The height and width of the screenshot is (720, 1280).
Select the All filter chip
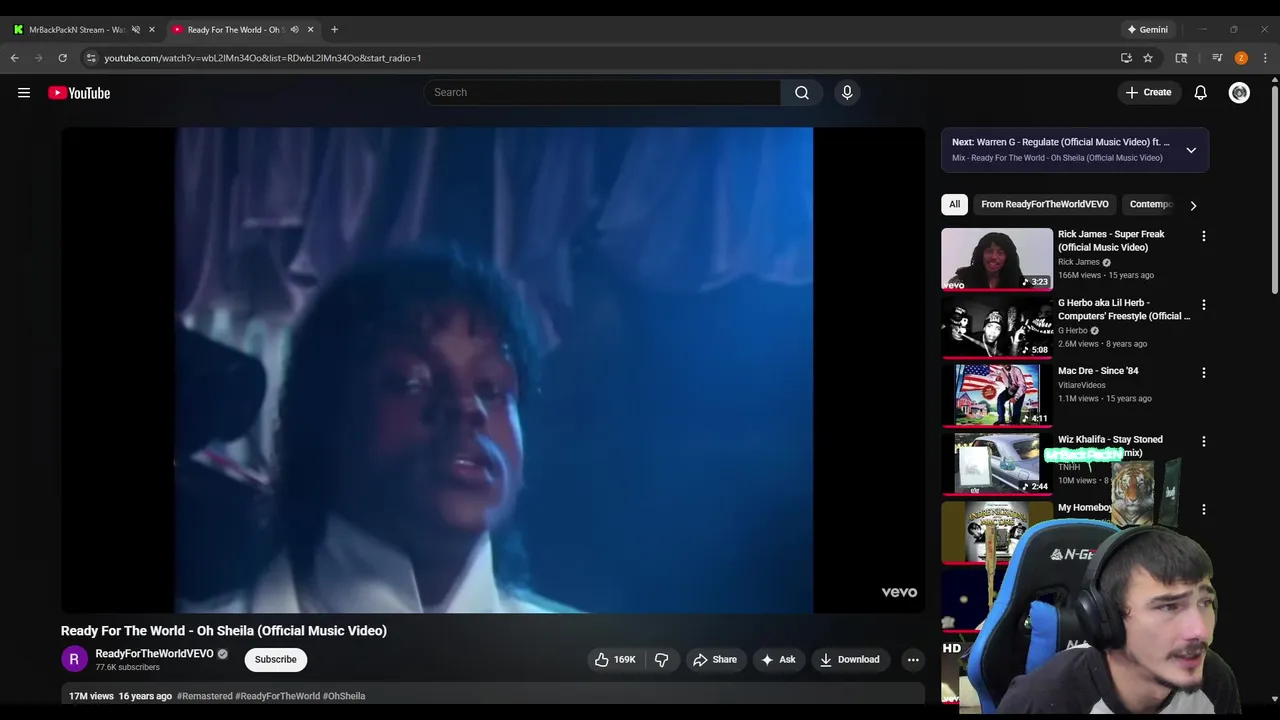click(954, 204)
